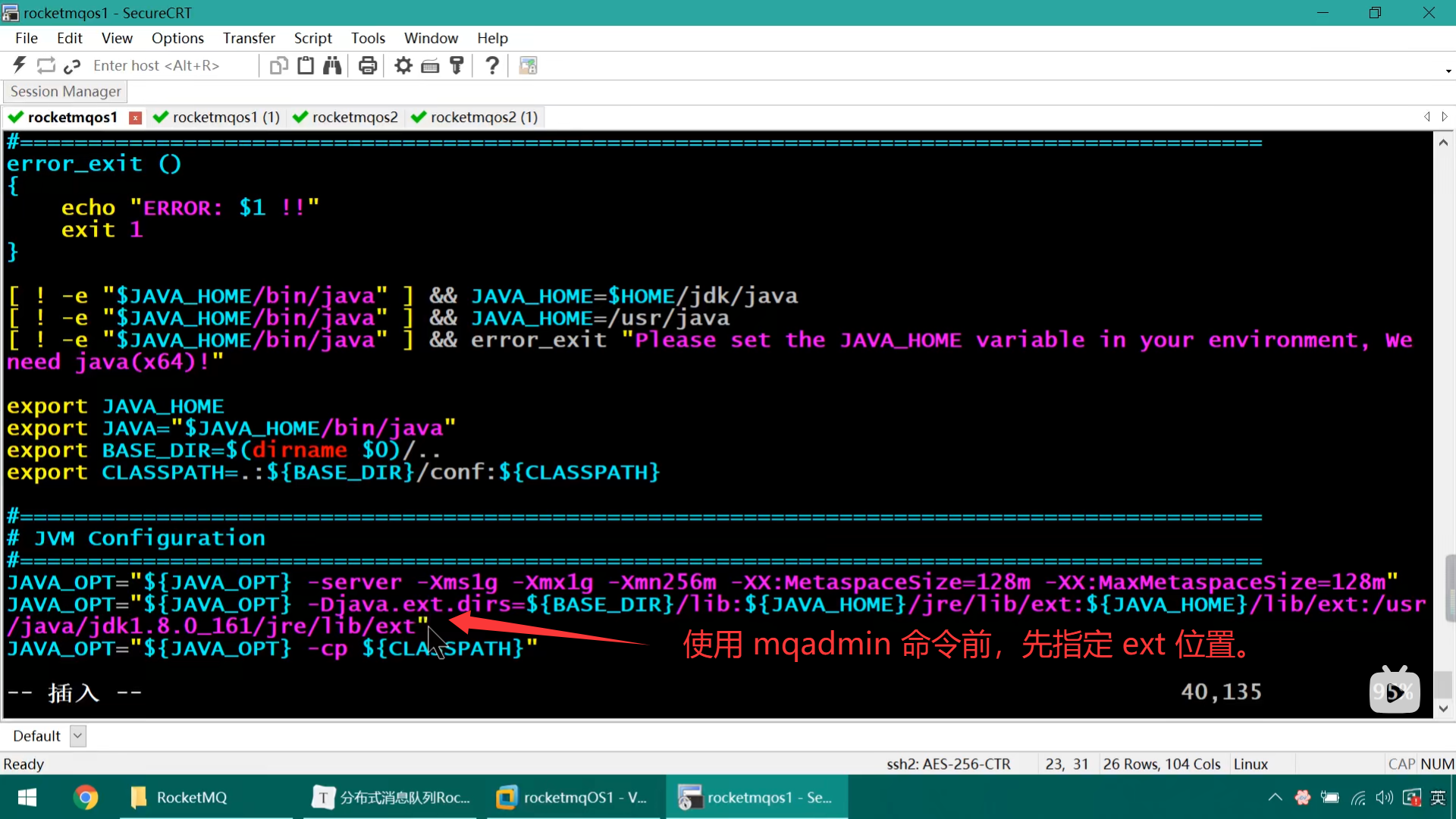
Task: Close the rocketmqos1 tab with red X
Action: [135, 118]
